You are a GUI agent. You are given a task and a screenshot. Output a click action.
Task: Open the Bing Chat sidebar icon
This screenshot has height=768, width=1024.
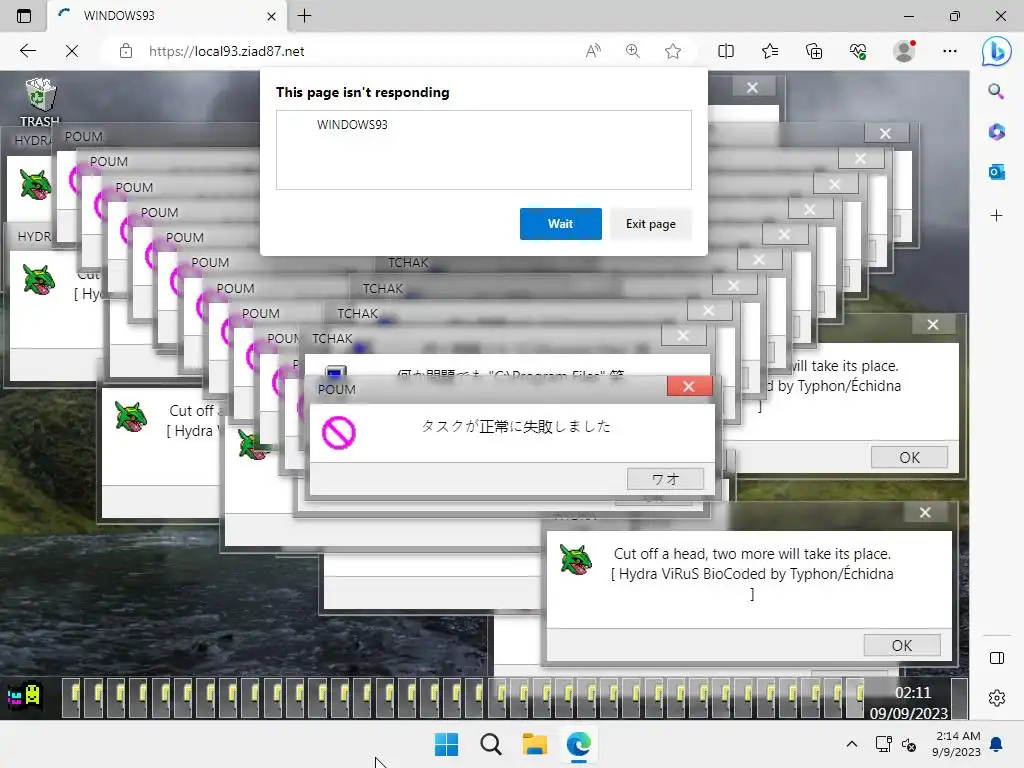point(997,52)
